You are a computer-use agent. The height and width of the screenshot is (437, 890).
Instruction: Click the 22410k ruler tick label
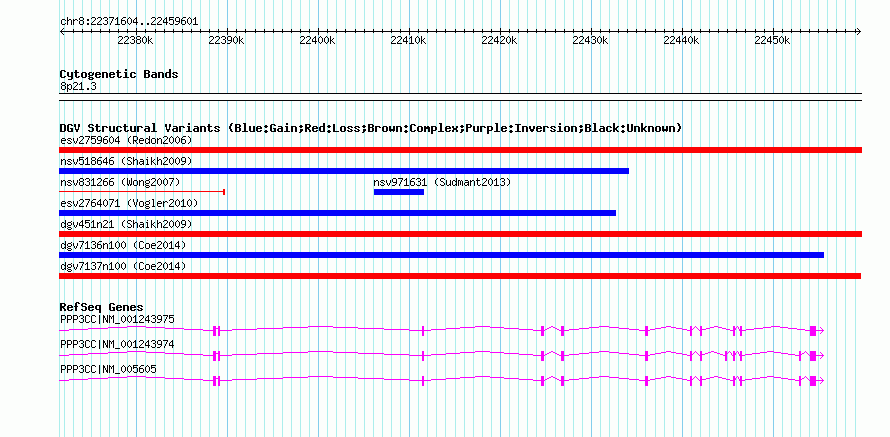(x=408, y=40)
